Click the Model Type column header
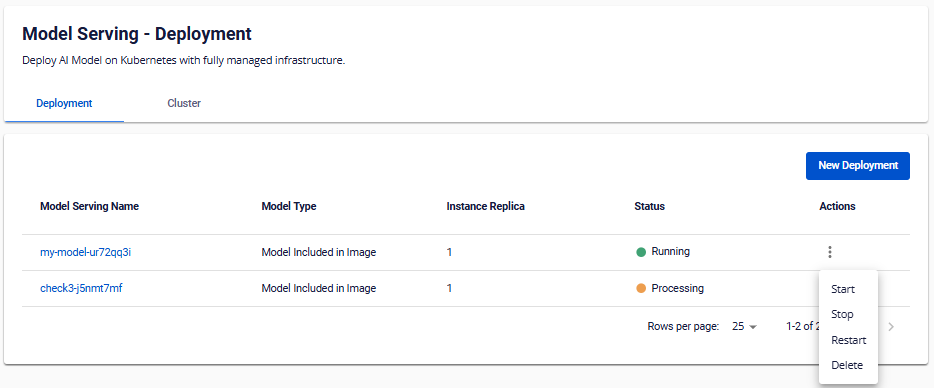934x388 pixels. pos(289,206)
